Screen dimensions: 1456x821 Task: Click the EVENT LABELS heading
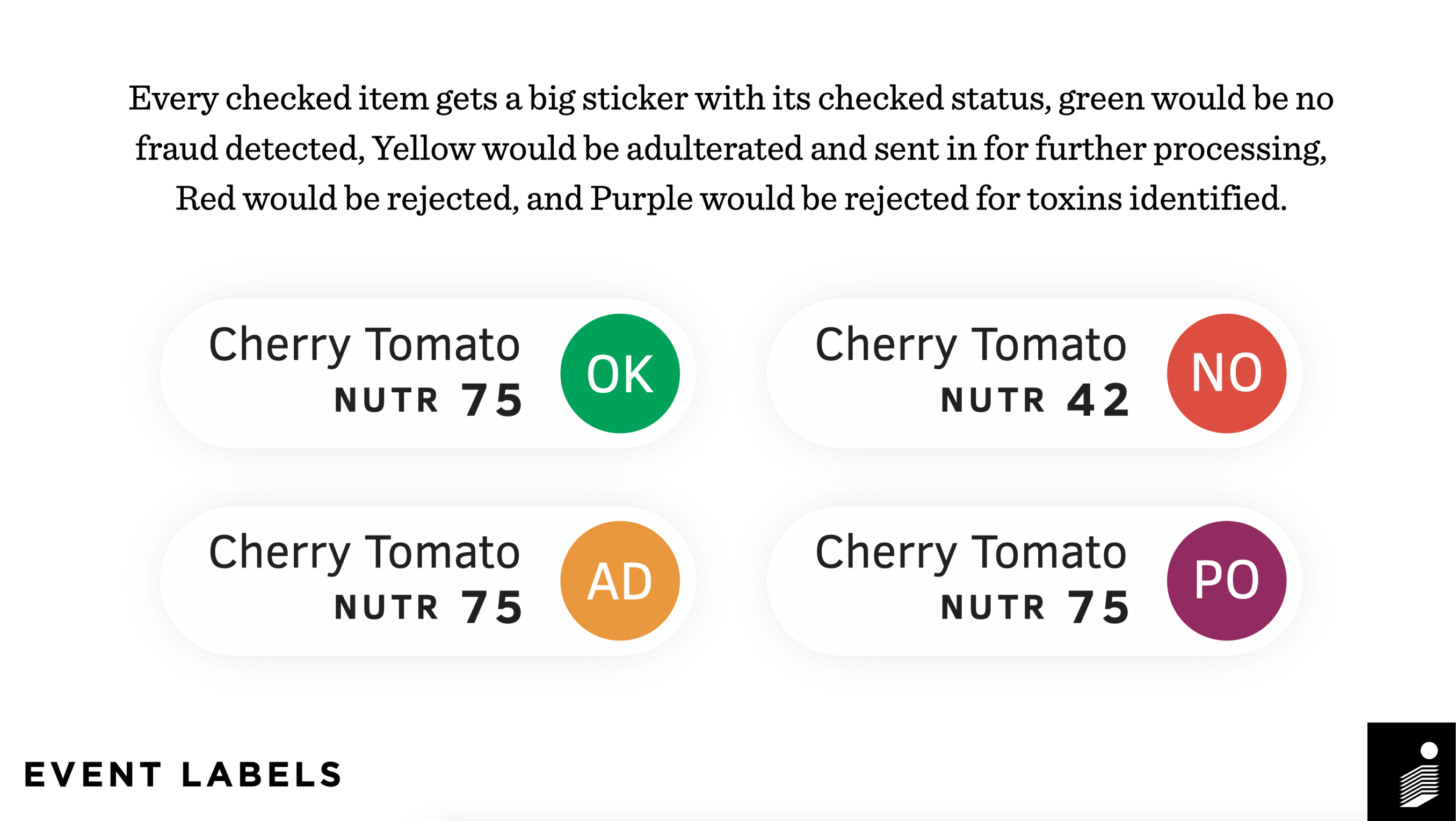(183, 775)
